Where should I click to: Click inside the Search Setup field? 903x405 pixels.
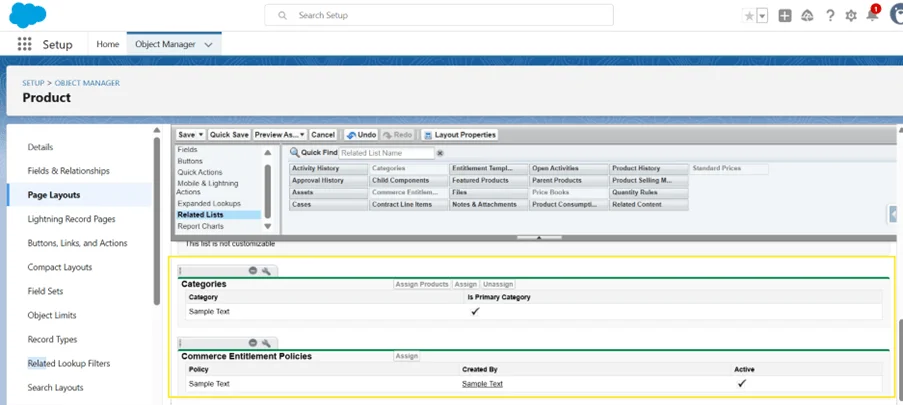click(x=439, y=16)
